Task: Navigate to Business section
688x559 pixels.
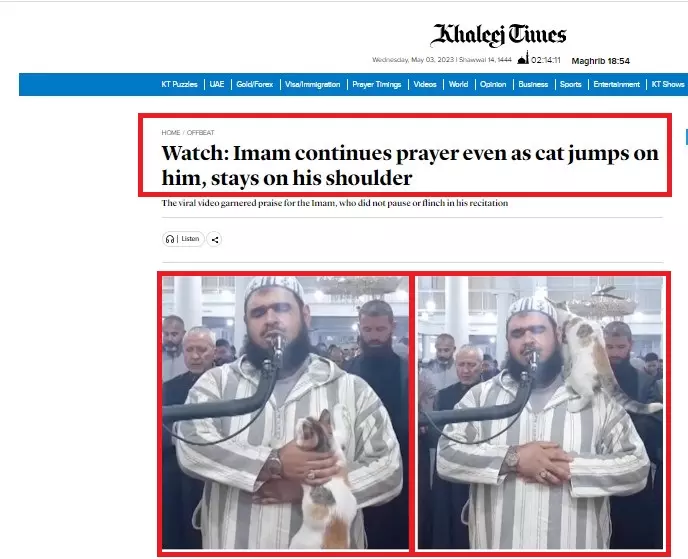Action: [x=533, y=84]
